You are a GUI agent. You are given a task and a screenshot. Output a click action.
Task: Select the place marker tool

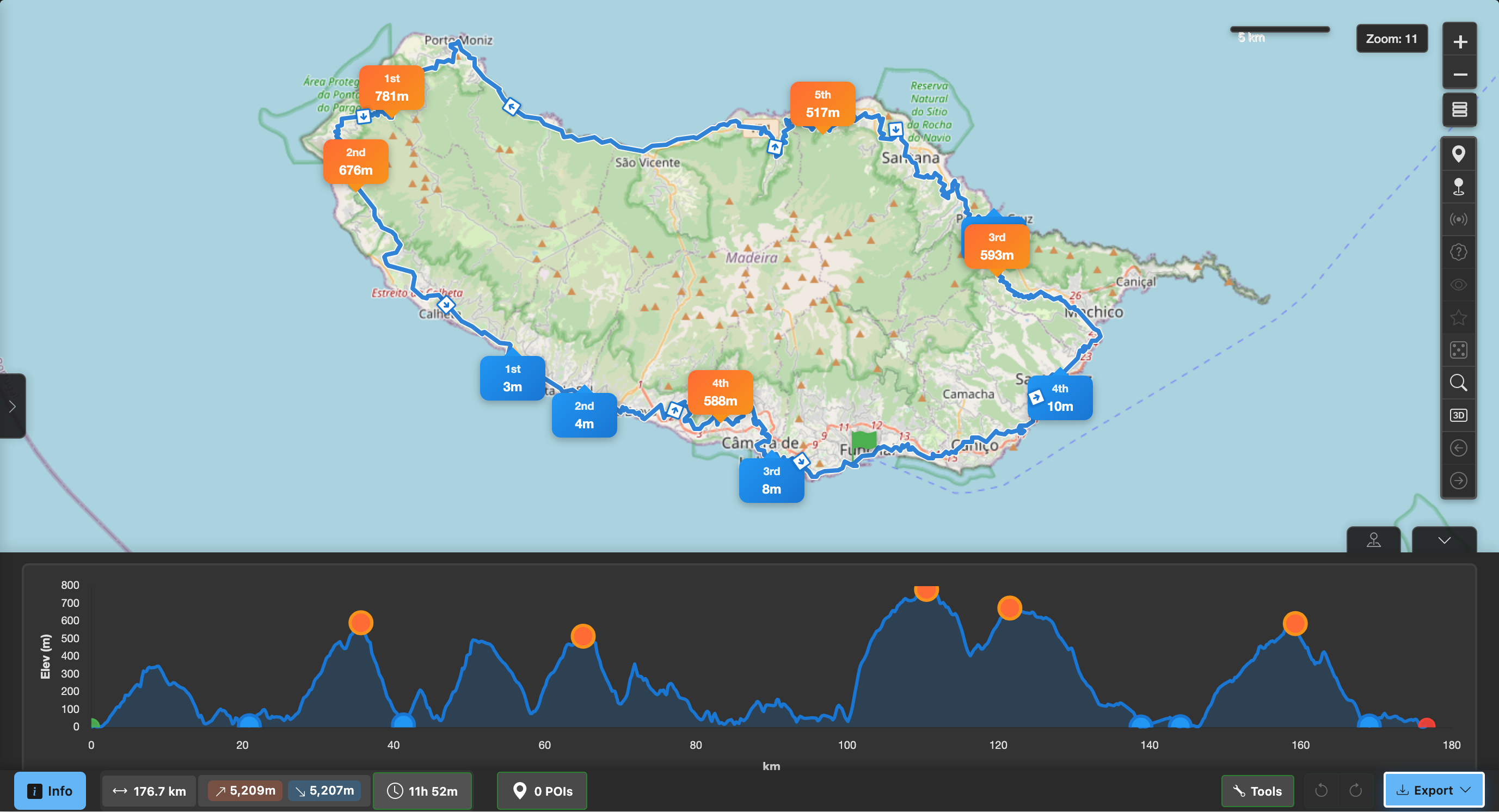coord(1459,153)
